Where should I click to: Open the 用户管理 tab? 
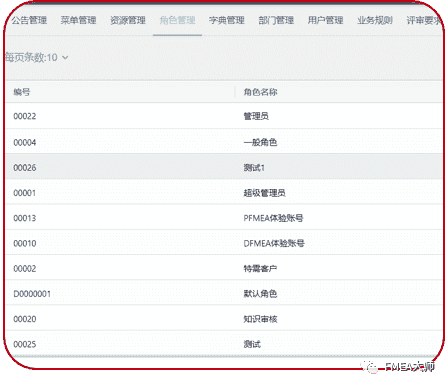pos(325,20)
